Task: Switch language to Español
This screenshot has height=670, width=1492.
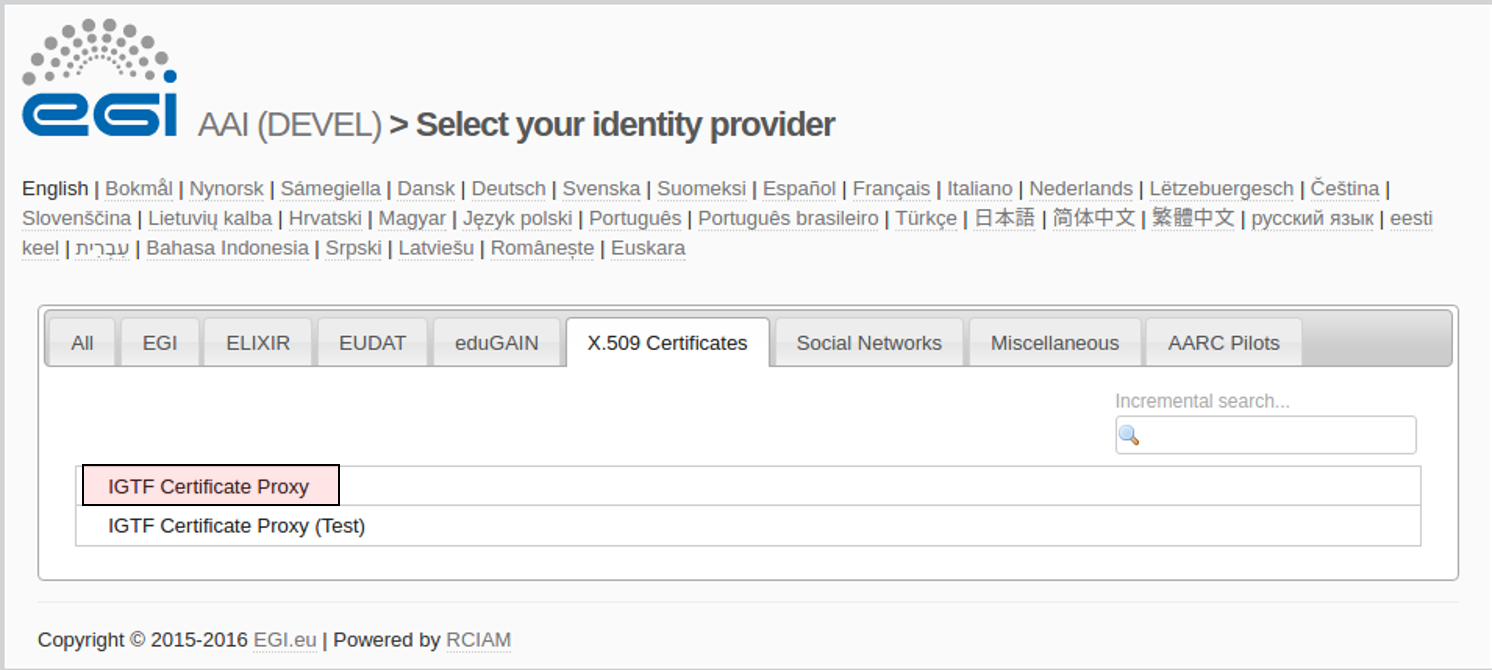Action: (x=799, y=188)
